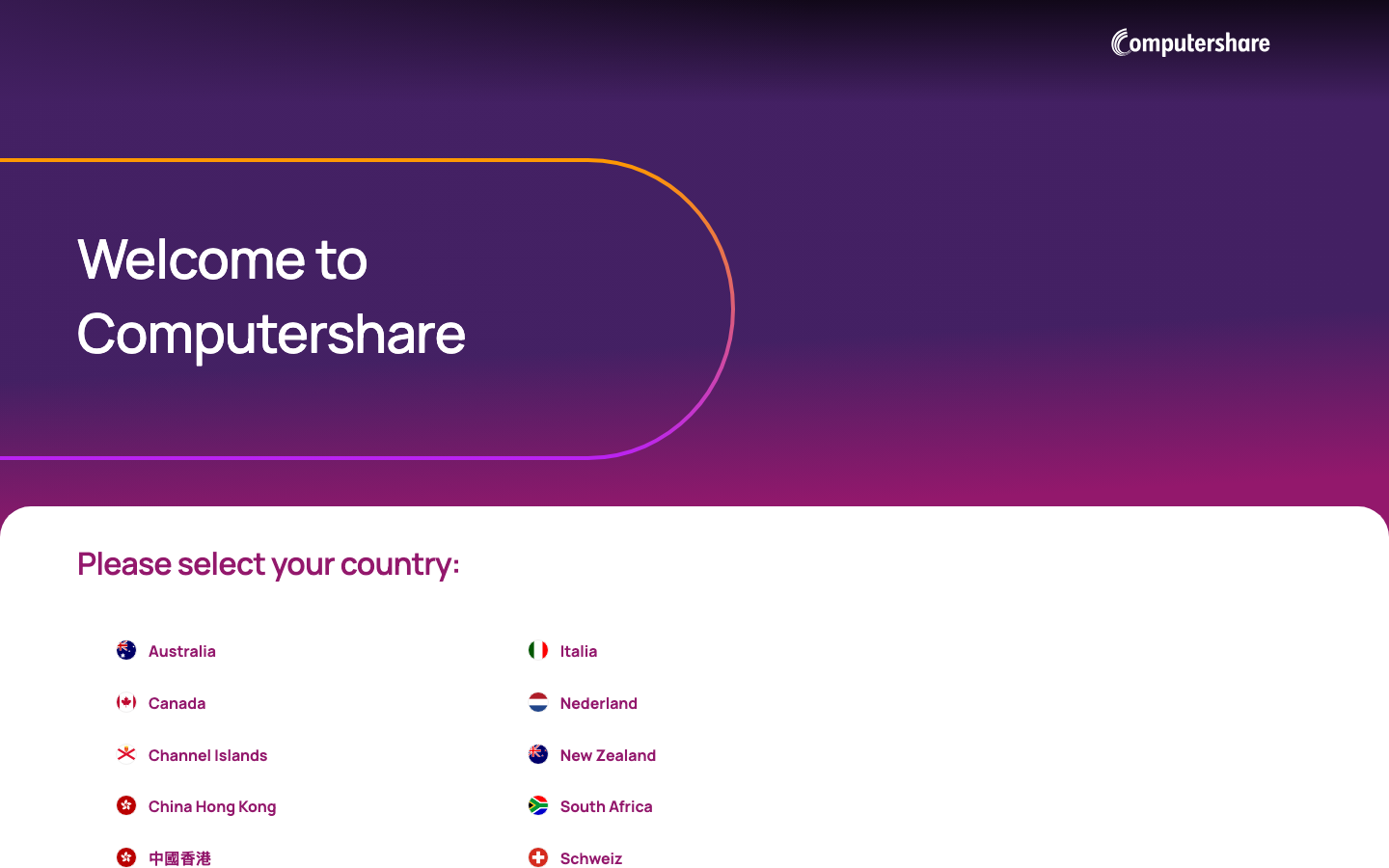Open the Nederland country link
1389x868 pixels.
599,703
